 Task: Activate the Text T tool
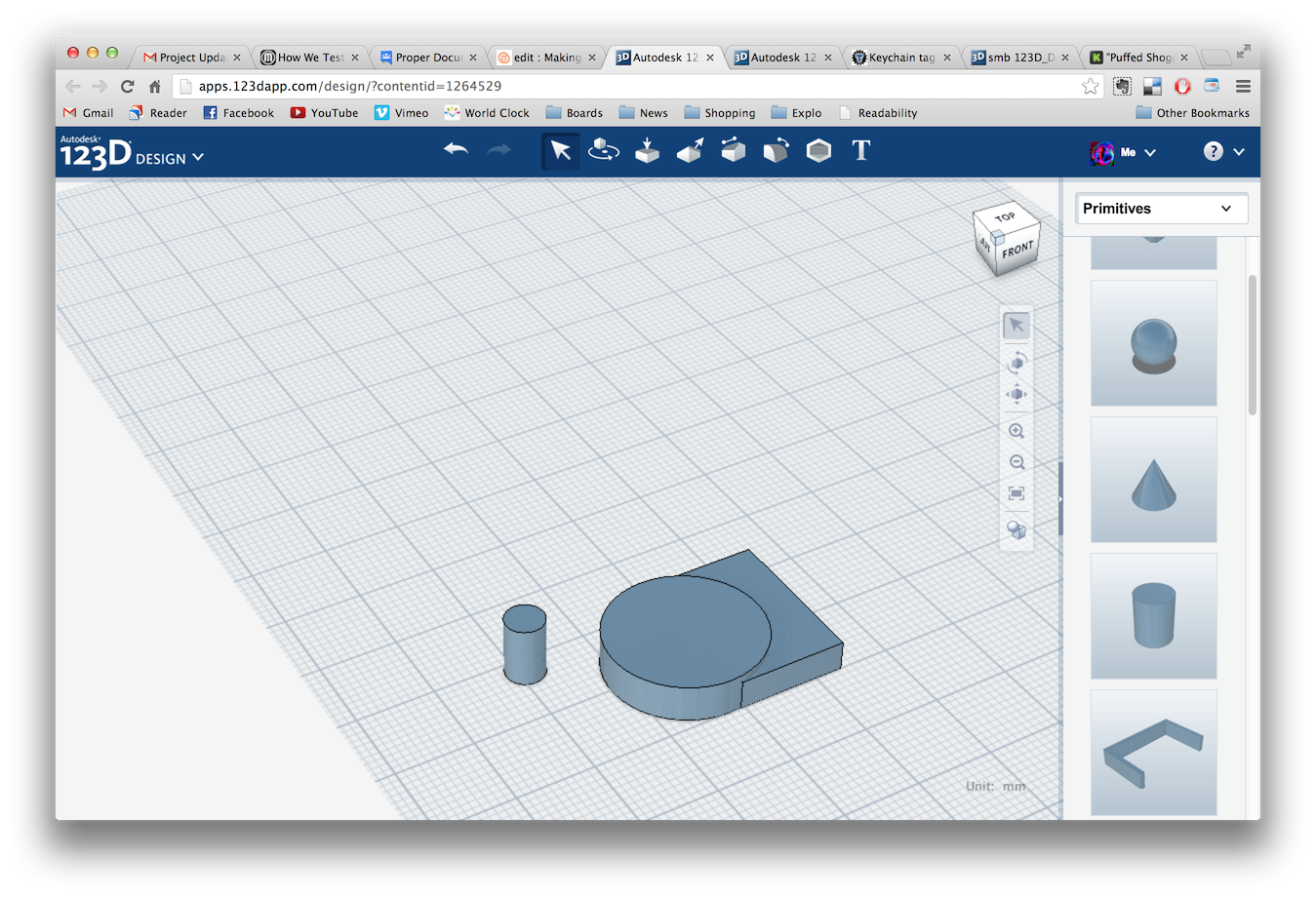(x=860, y=150)
